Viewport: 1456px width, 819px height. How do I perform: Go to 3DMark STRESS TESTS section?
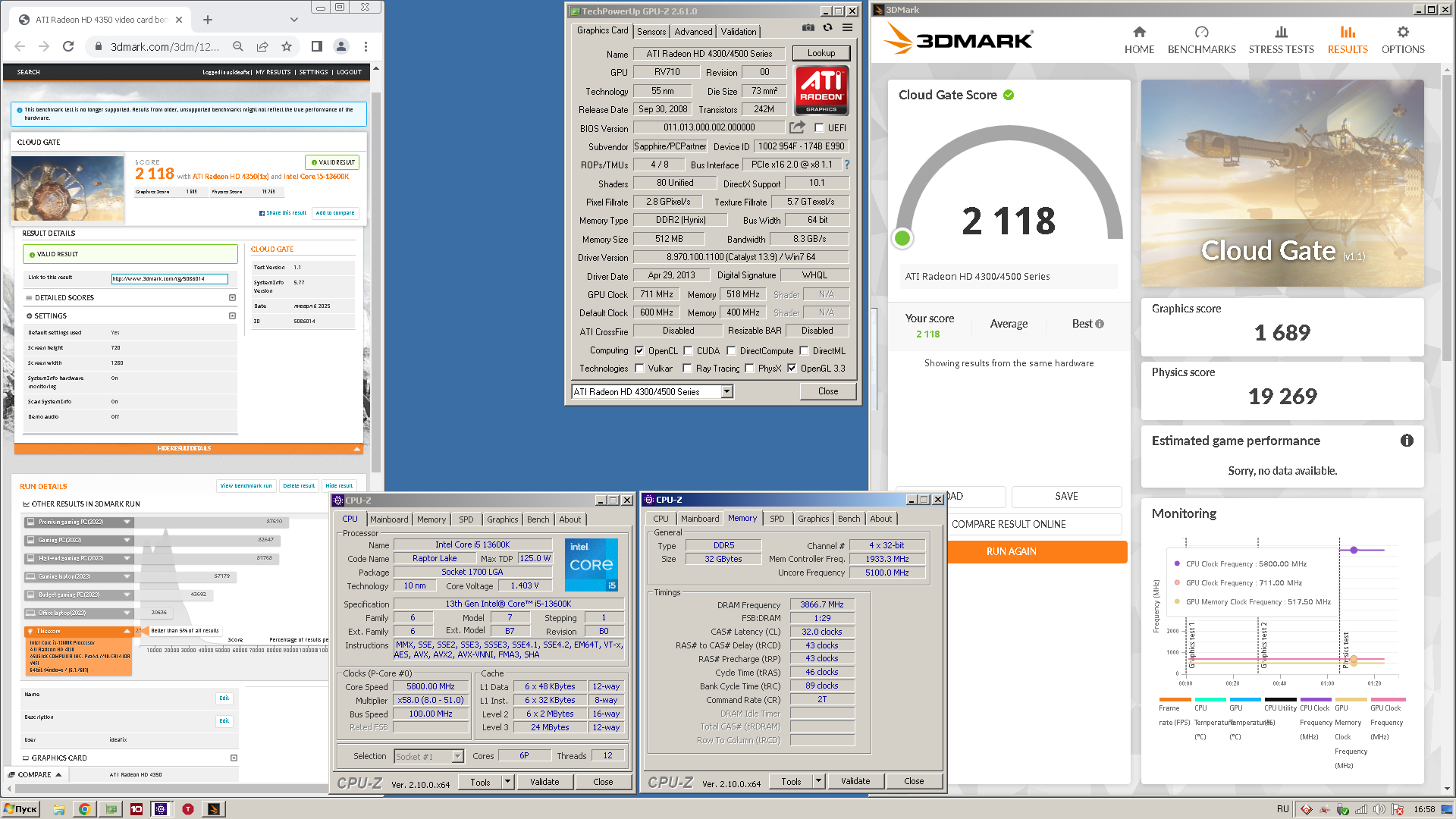1281,40
